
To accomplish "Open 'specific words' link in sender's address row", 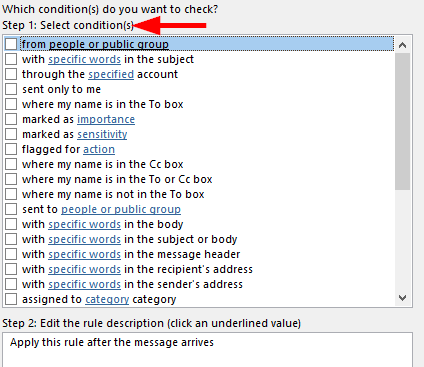I will point(84,284).
